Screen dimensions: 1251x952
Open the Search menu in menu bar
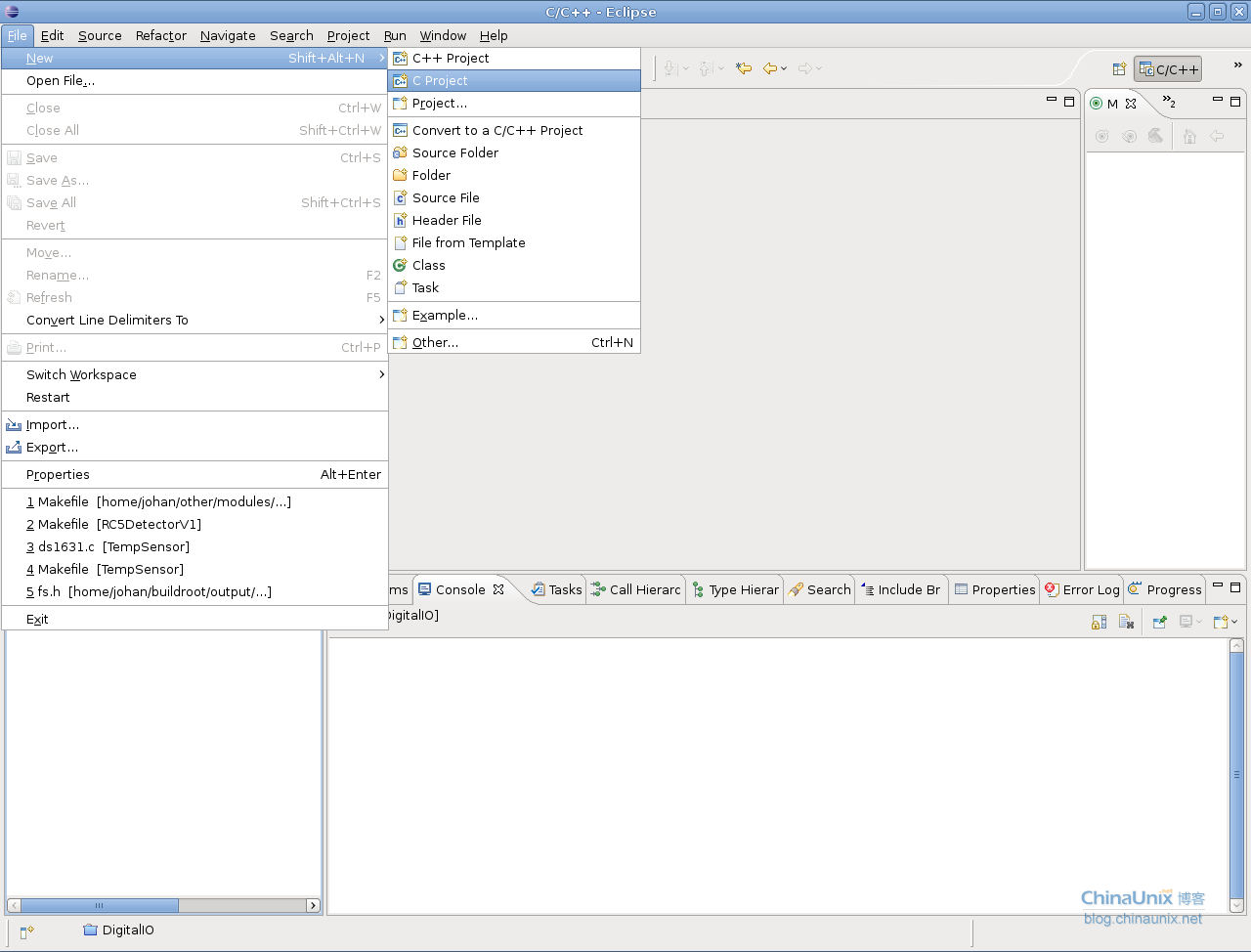(x=291, y=35)
